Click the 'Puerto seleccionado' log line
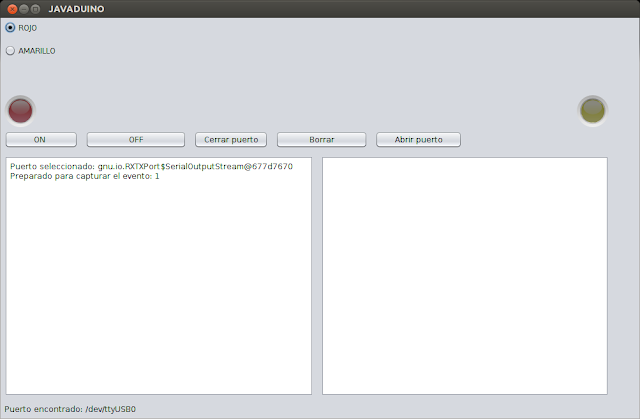 (x=151, y=166)
